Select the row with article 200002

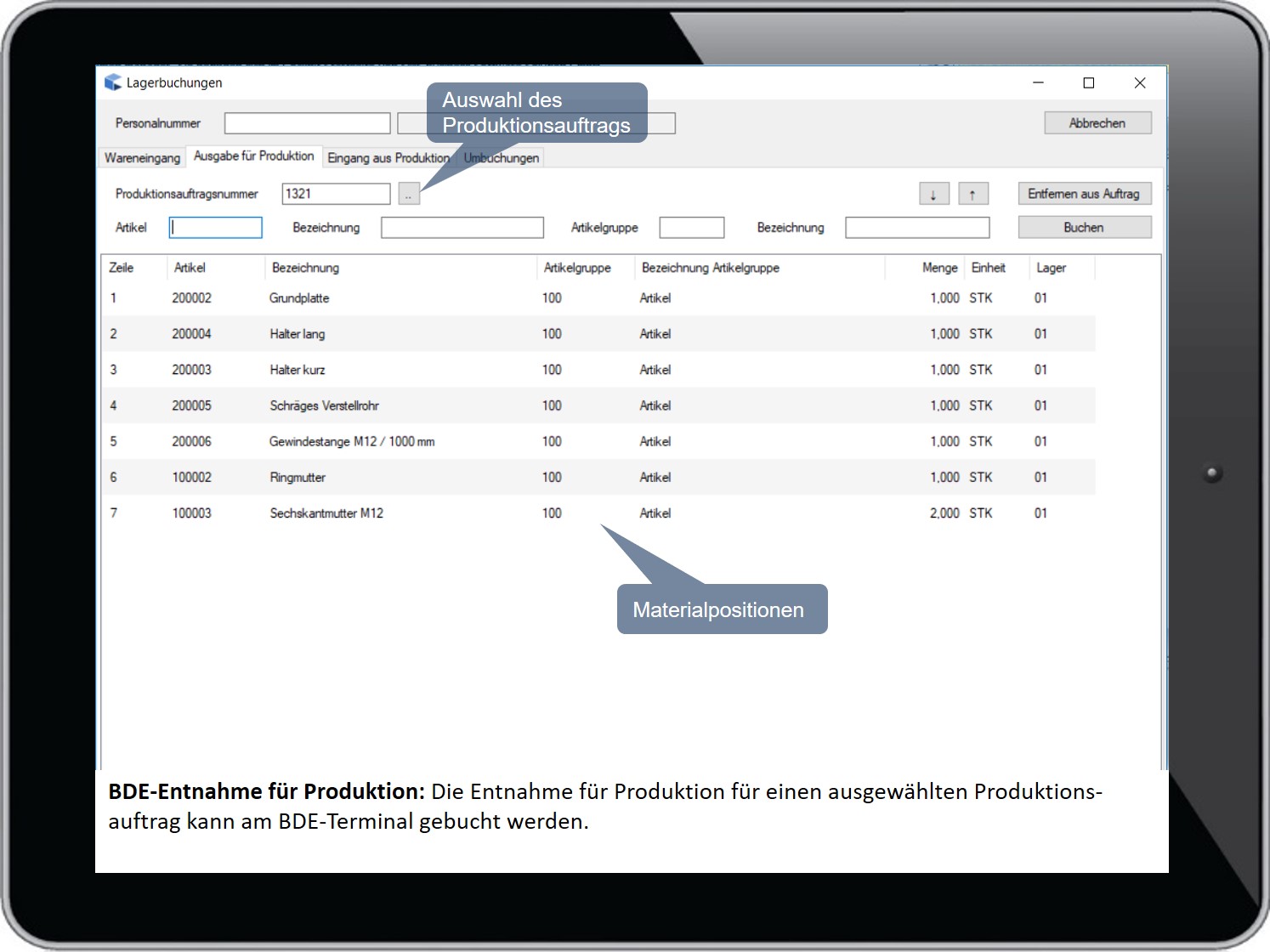coord(598,298)
